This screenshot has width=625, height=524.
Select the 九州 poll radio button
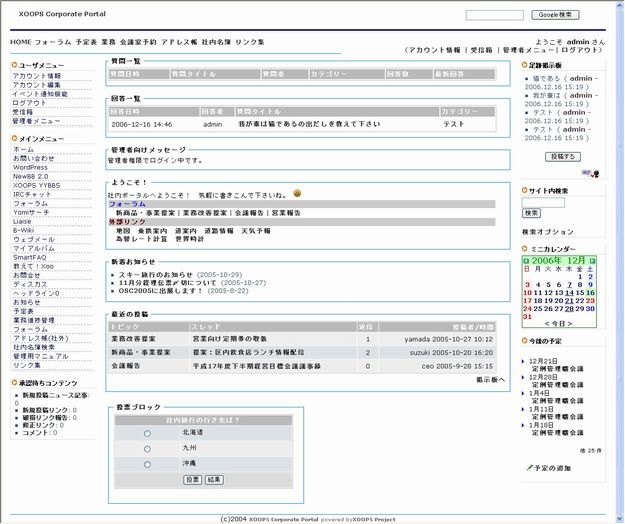[x=147, y=449]
